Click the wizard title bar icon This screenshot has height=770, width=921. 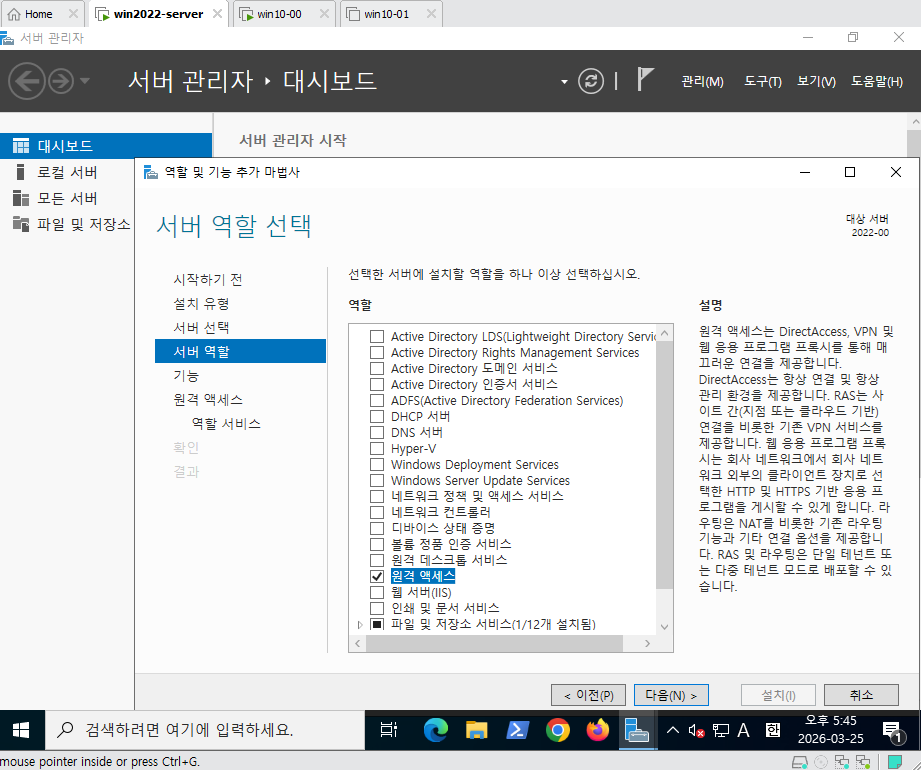[x=151, y=172]
